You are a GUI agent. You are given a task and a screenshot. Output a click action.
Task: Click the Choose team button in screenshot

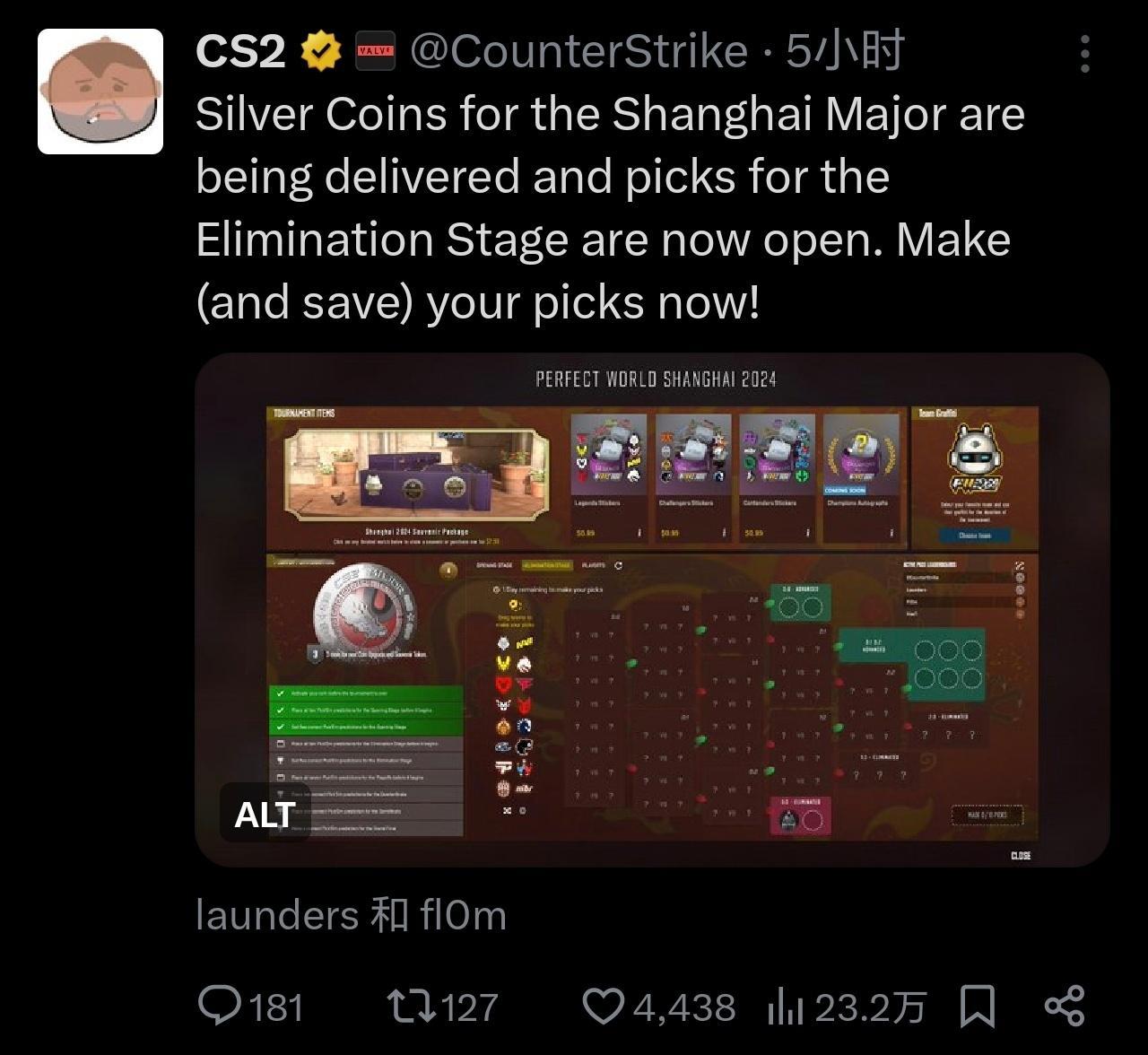[x=974, y=536]
